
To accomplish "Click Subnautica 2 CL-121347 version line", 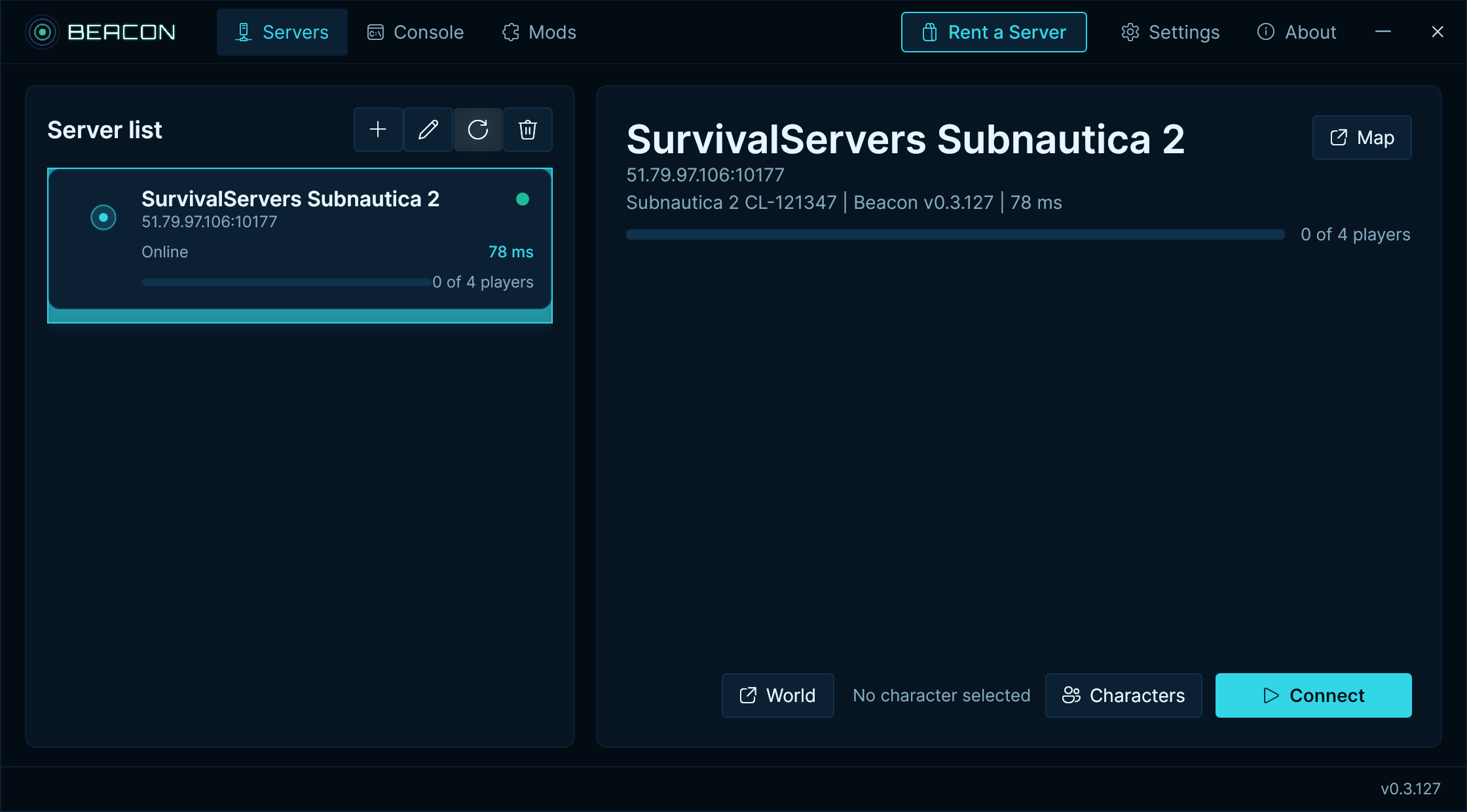I will click(844, 202).
